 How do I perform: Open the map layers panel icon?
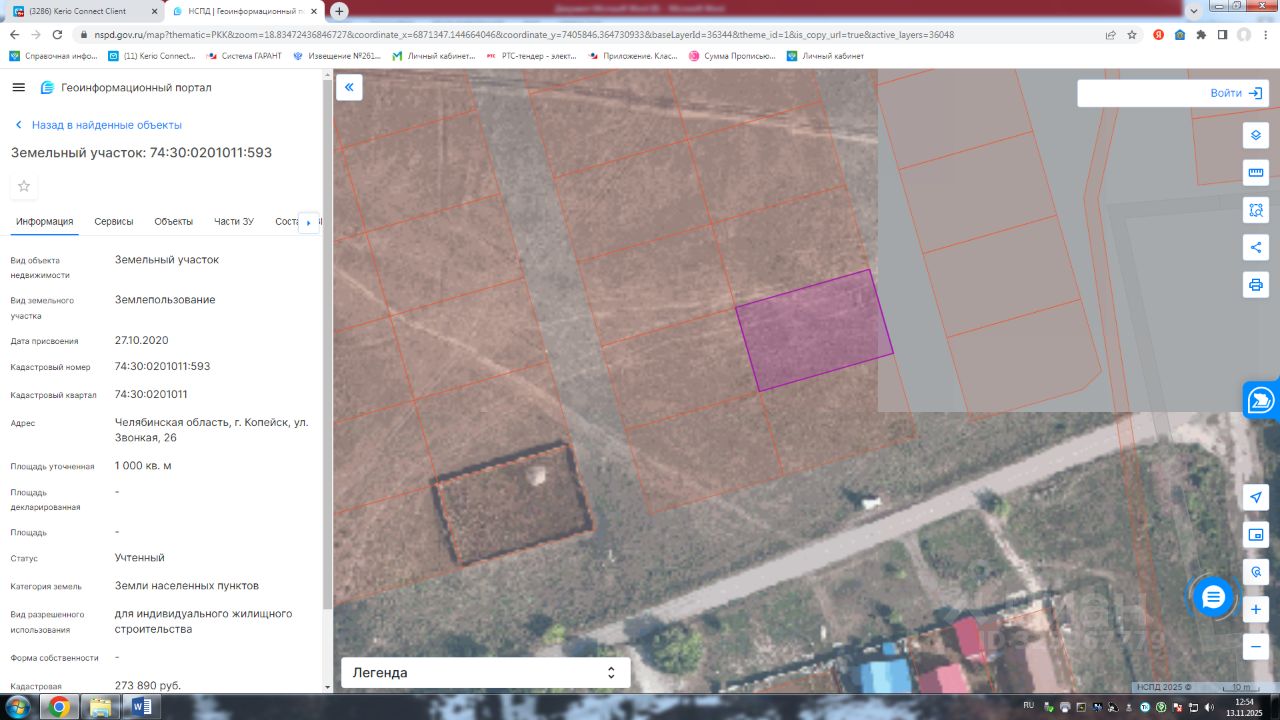coord(1256,135)
